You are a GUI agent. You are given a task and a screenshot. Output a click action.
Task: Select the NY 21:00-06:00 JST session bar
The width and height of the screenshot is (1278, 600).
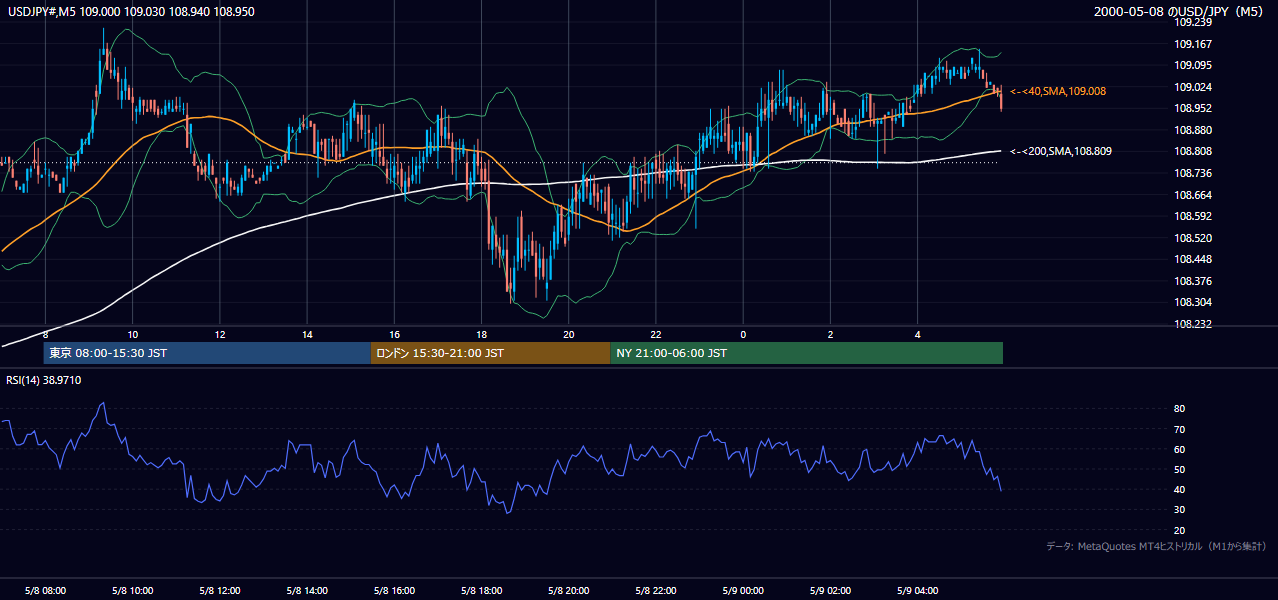807,353
